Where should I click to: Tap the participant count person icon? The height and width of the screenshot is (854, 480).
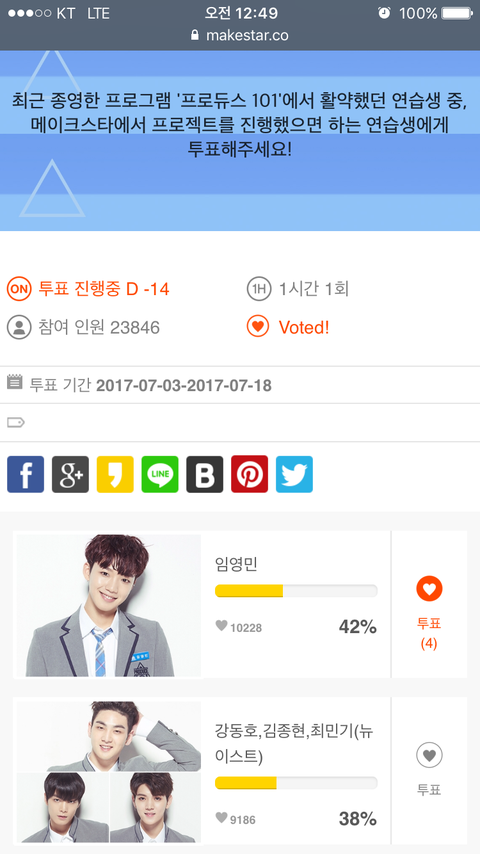[x=19, y=327]
